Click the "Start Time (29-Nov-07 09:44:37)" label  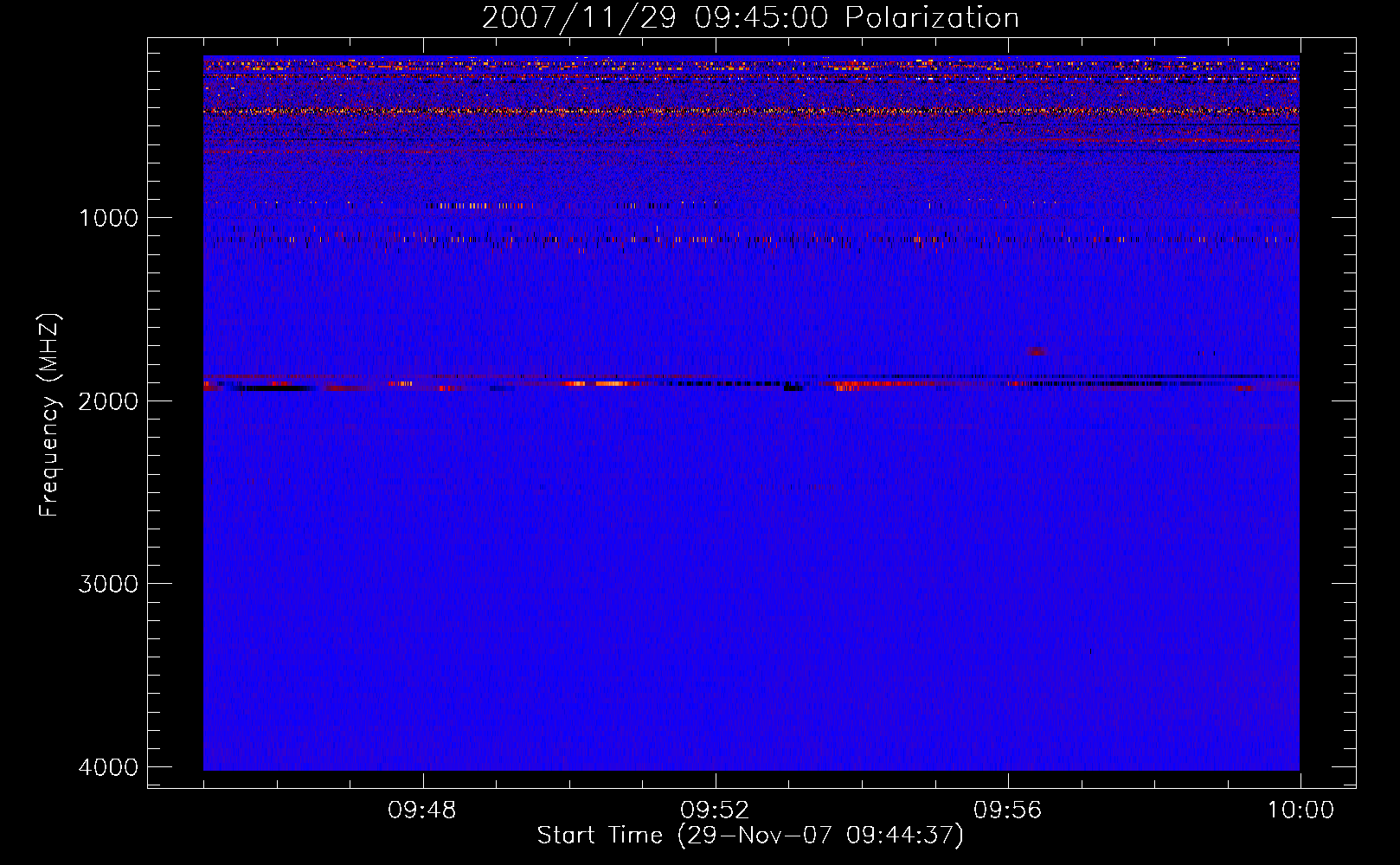coord(750,836)
